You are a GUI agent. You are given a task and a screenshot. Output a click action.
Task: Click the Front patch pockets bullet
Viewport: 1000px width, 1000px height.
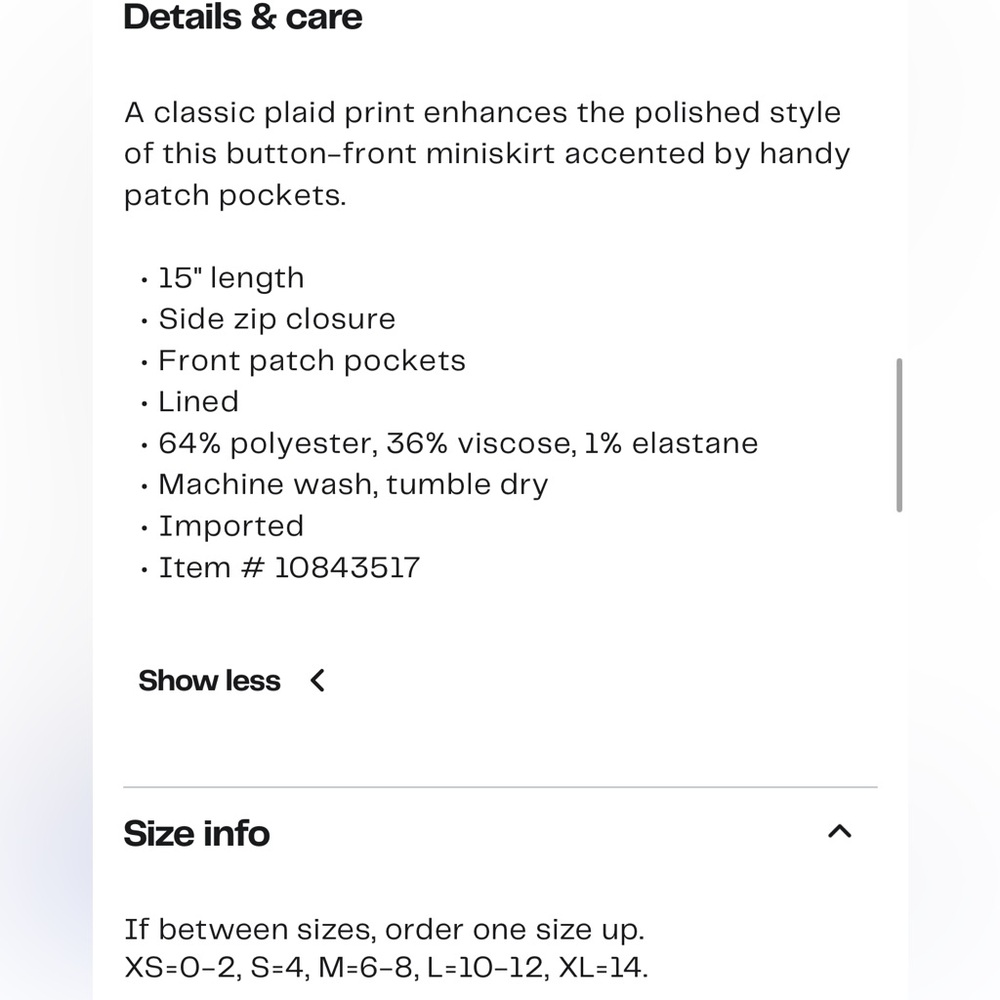pyautogui.click(x=312, y=361)
